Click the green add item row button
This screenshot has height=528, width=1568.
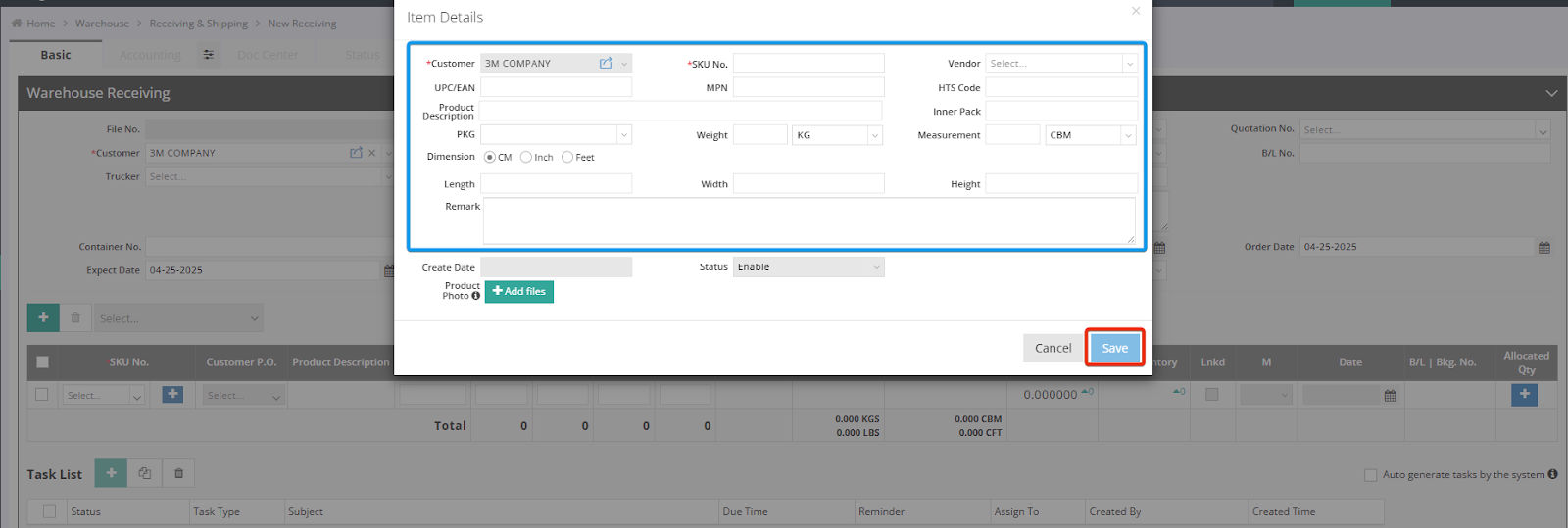(43, 317)
